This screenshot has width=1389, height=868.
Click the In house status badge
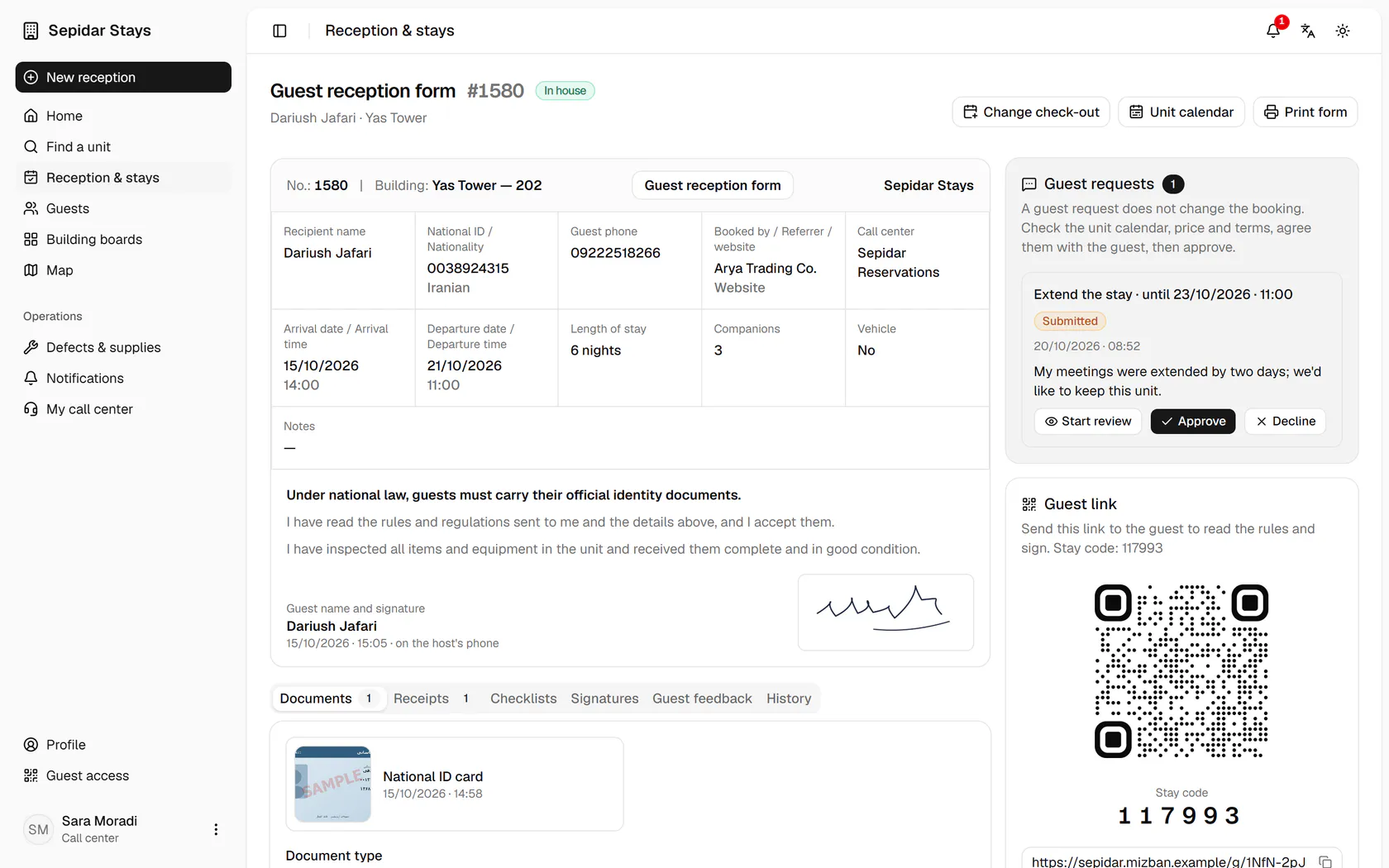click(x=565, y=91)
